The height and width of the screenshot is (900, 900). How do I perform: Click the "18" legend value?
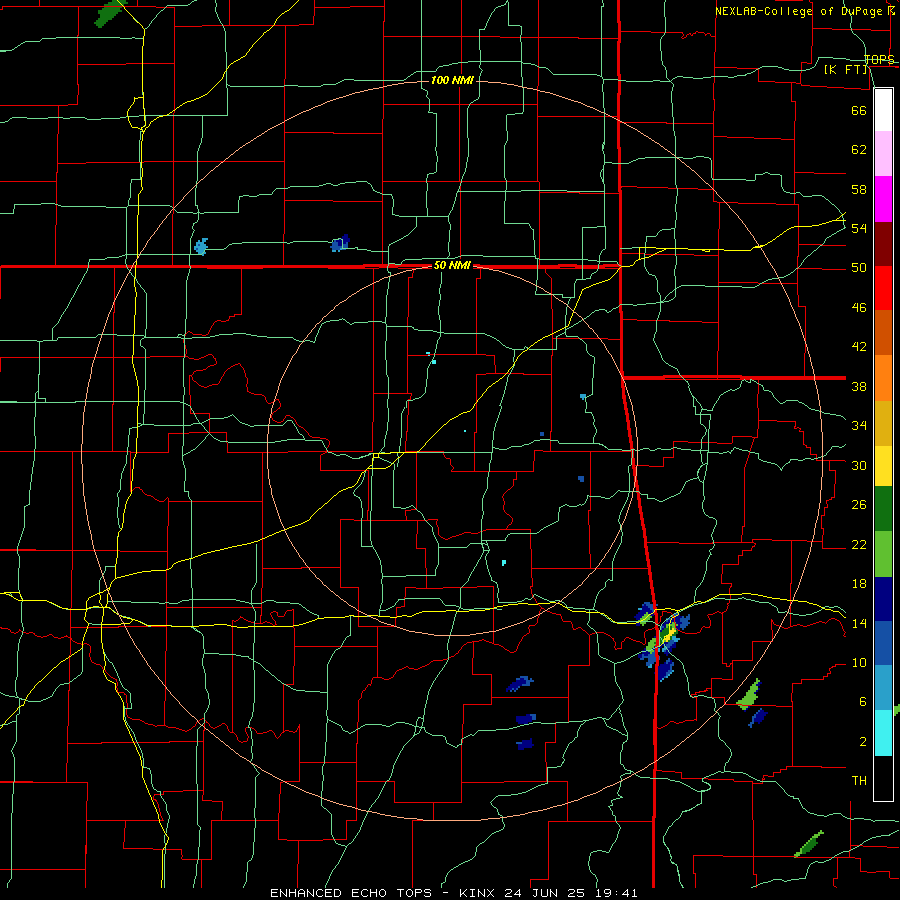[x=859, y=584]
